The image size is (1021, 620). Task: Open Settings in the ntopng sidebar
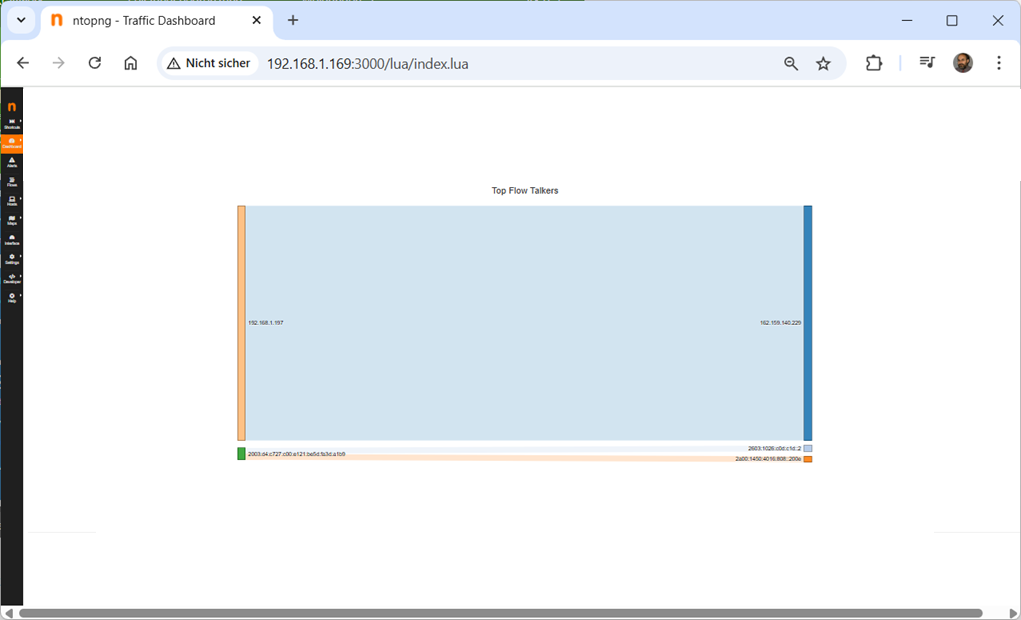[x=12, y=259]
